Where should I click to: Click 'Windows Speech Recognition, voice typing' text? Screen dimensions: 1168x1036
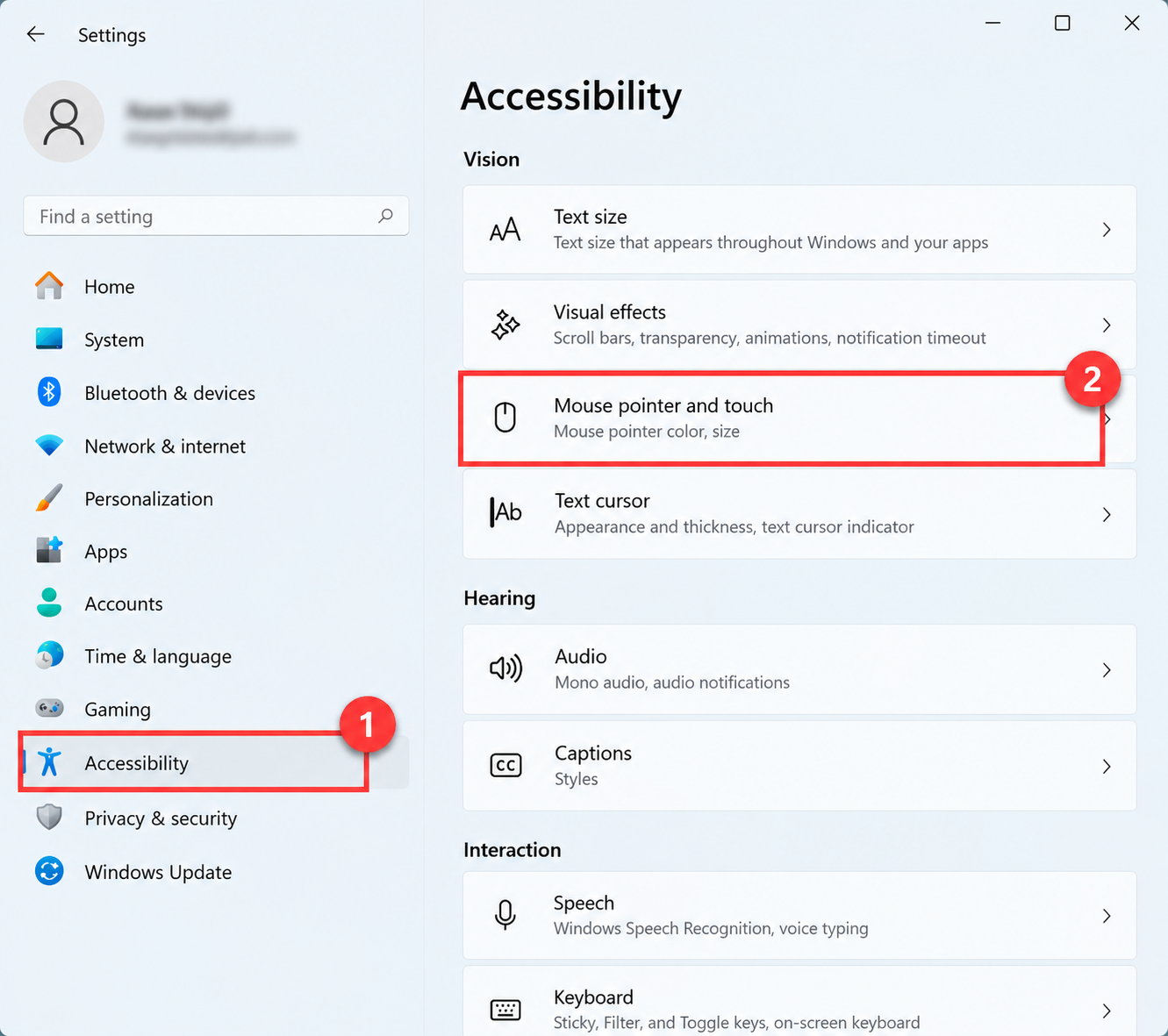(711, 928)
